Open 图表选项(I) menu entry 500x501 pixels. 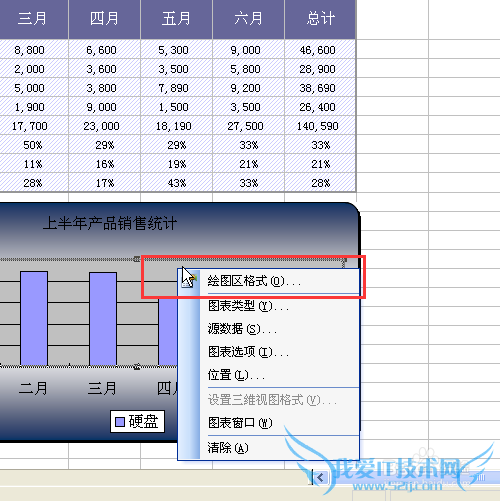(x=269, y=352)
